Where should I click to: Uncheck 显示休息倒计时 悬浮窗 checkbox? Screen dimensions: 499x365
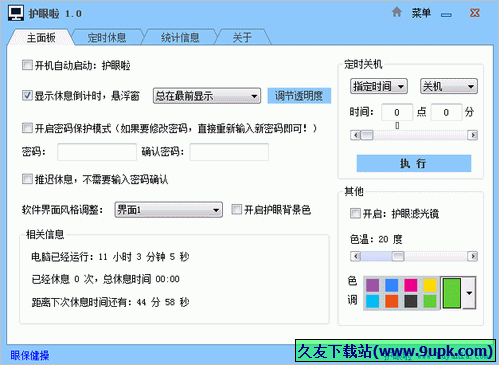pos(27,96)
